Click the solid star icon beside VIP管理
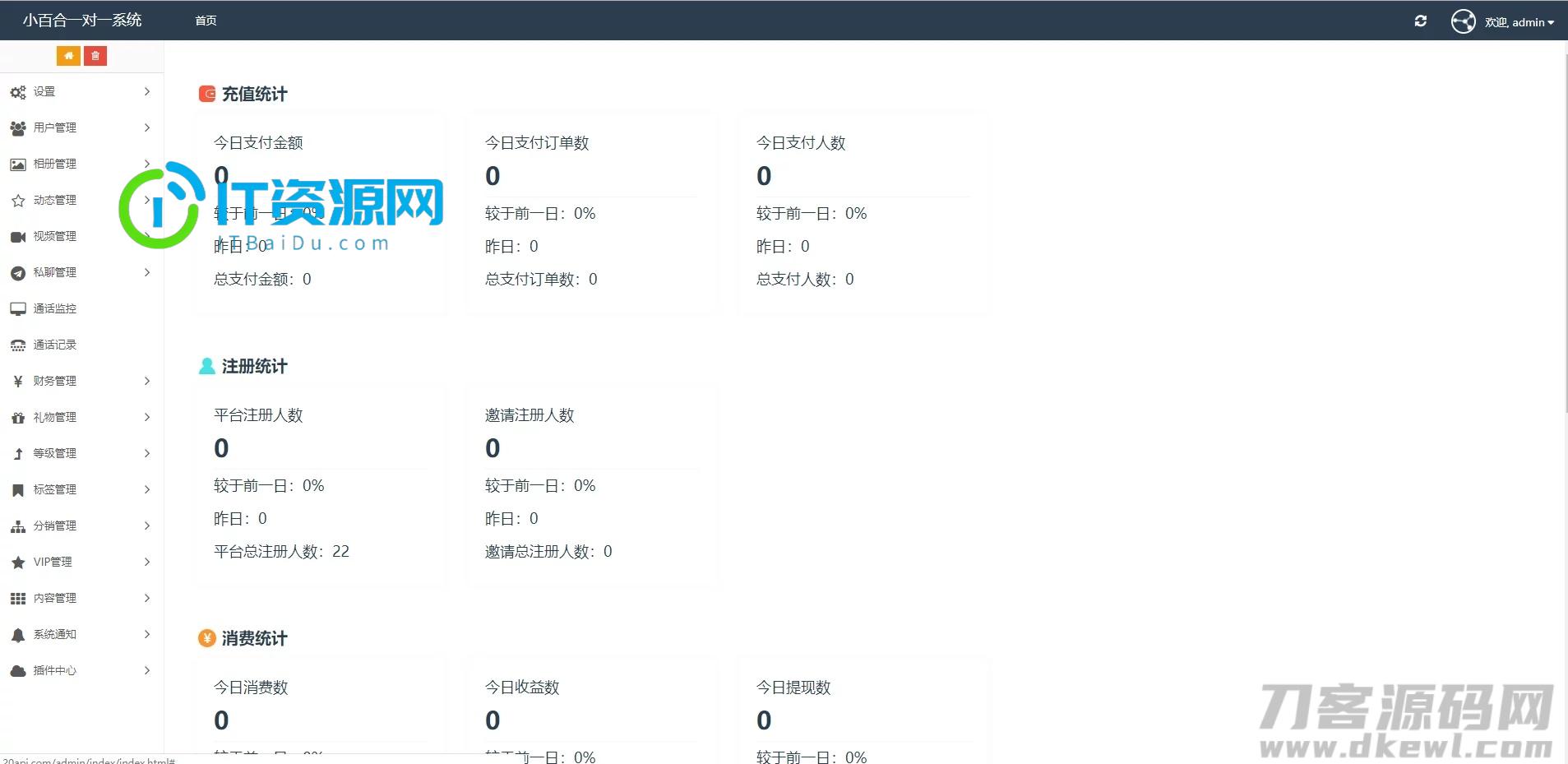The width and height of the screenshot is (1568, 764). (18, 563)
